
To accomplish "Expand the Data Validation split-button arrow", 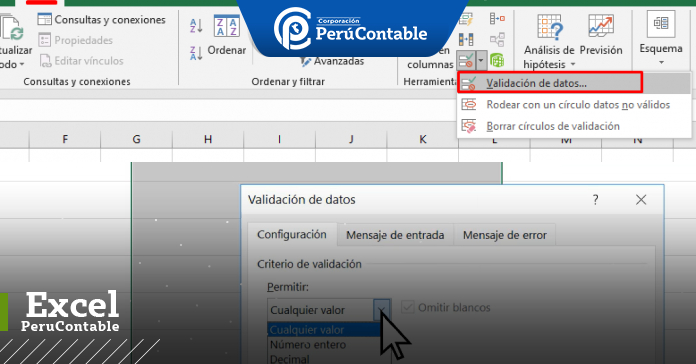I will click(481, 60).
